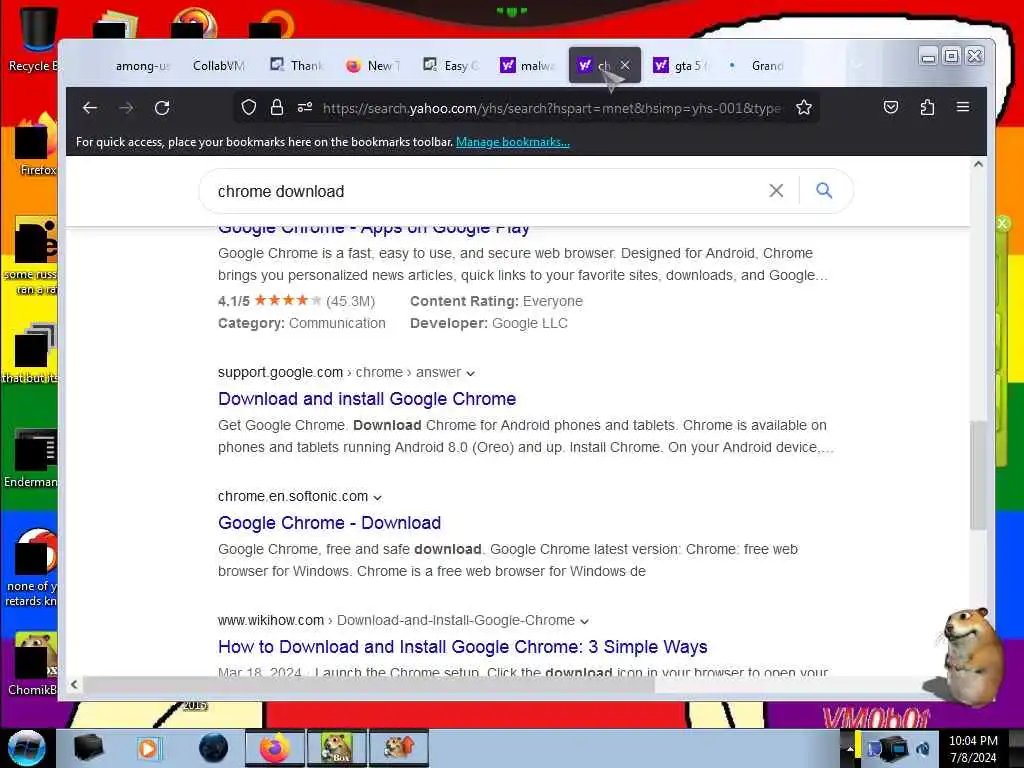Switch to the Easy tab
Screen dimensions: 1024x768
point(451,65)
